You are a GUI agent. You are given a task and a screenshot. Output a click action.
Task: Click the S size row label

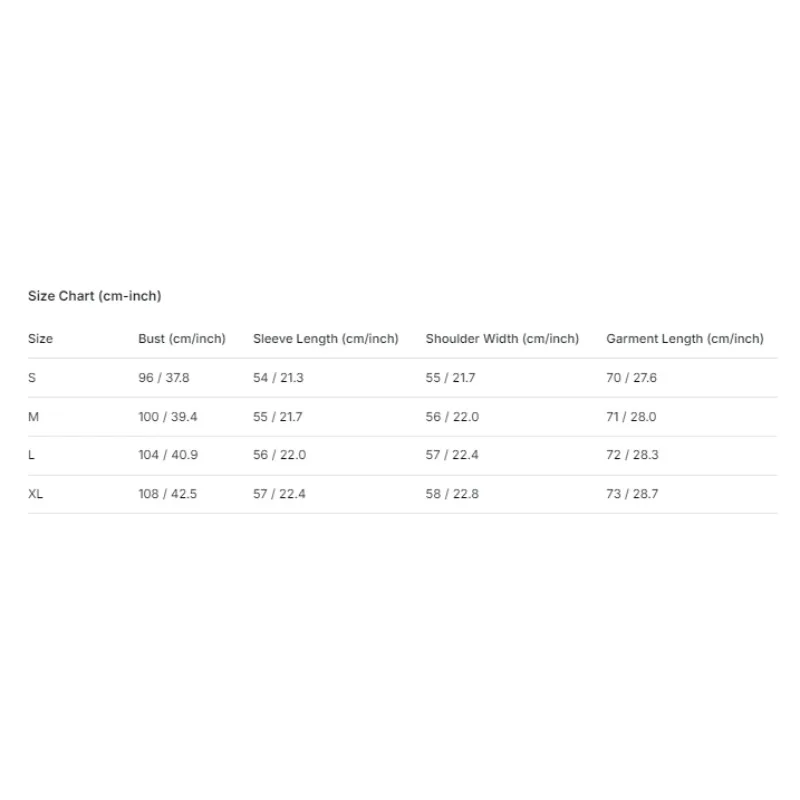(x=32, y=378)
